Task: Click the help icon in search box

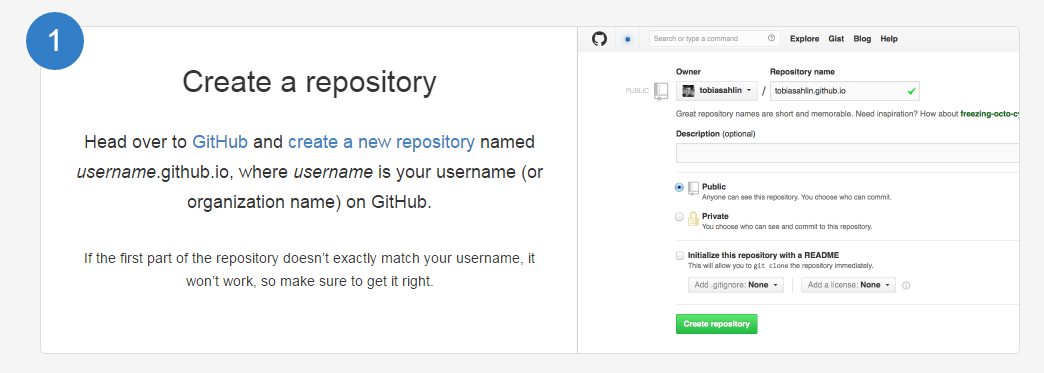Action: click(771, 39)
